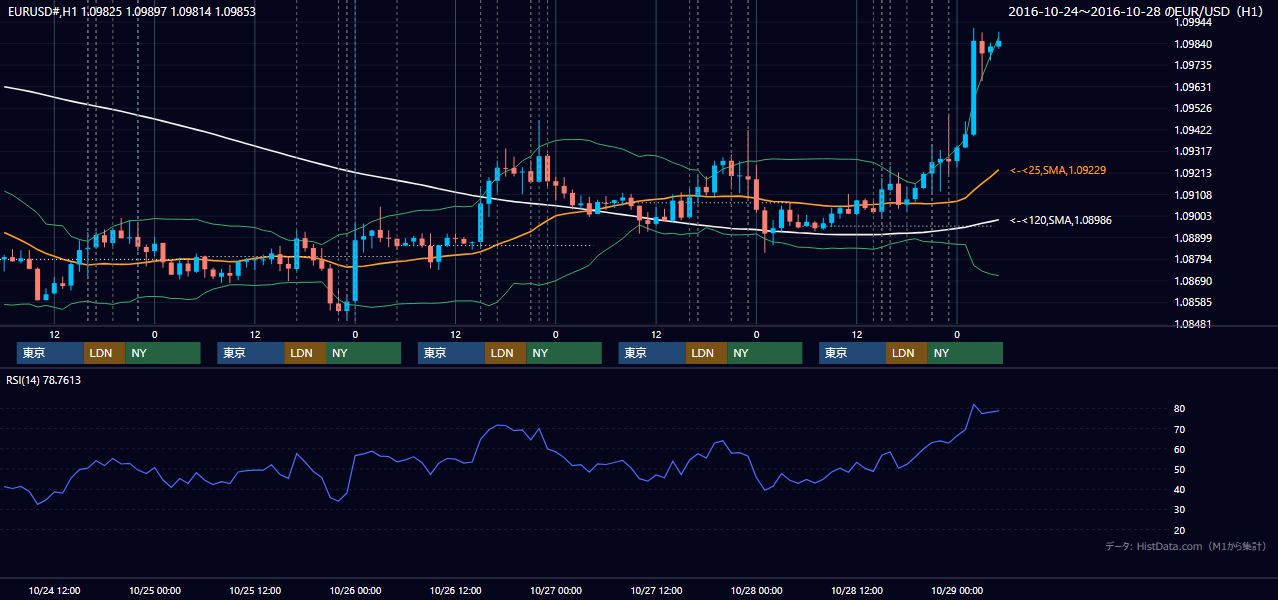The width and height of the screenshot is (1278, 600).
Task: Select the white 120 SMA 1.08986 label
Action: [x=1061, y=220]
